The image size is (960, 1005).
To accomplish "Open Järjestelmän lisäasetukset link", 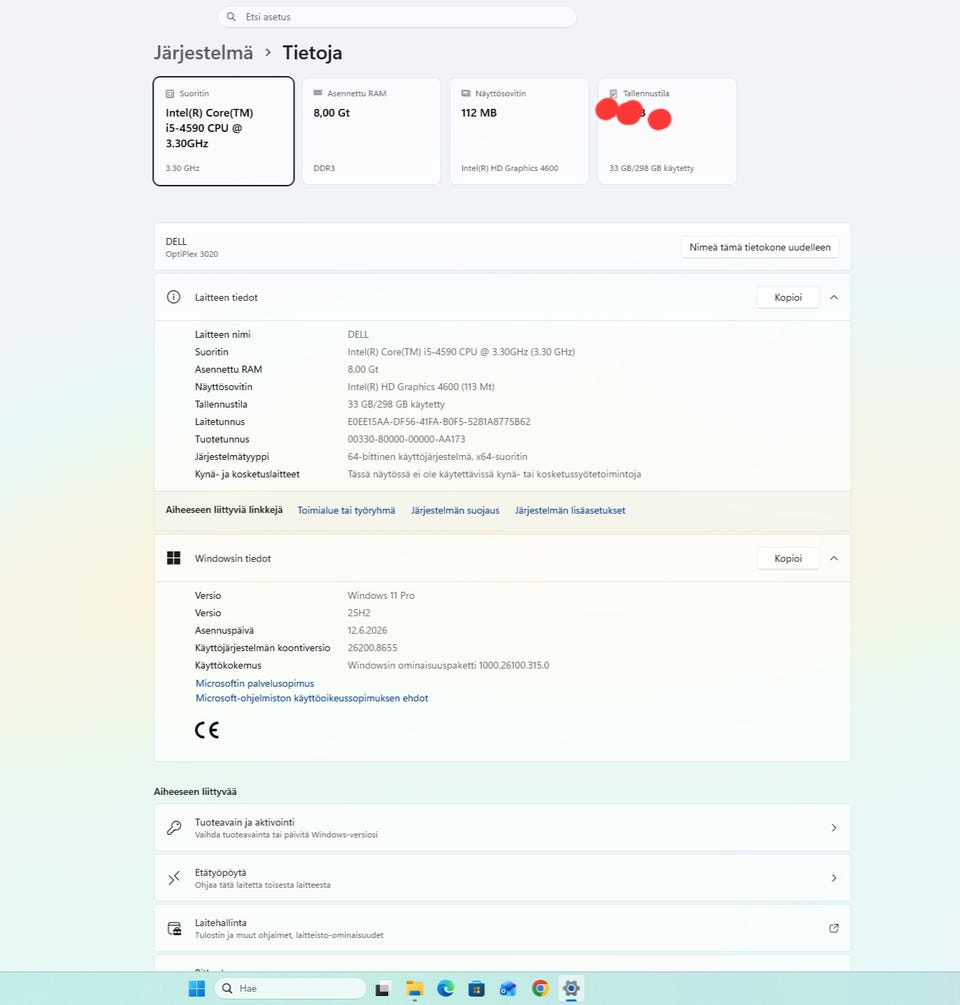I will point(570,510).
